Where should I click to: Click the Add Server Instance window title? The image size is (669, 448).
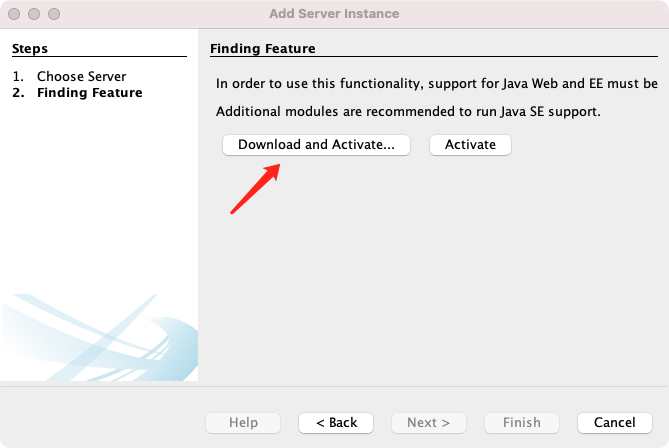coord(334,14)
